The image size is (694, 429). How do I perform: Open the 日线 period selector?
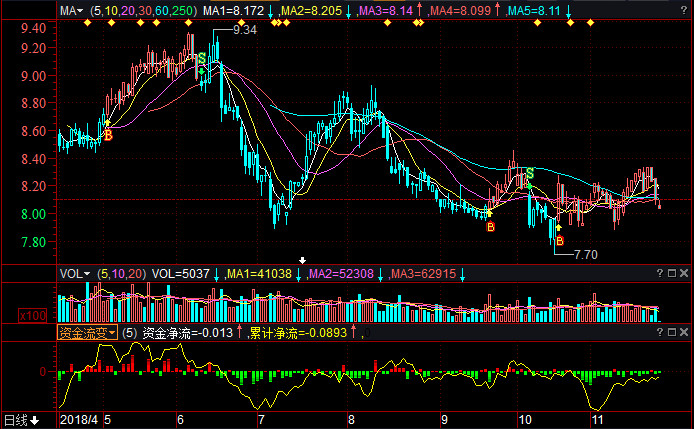pyautogui.click(x=19, y=420)
